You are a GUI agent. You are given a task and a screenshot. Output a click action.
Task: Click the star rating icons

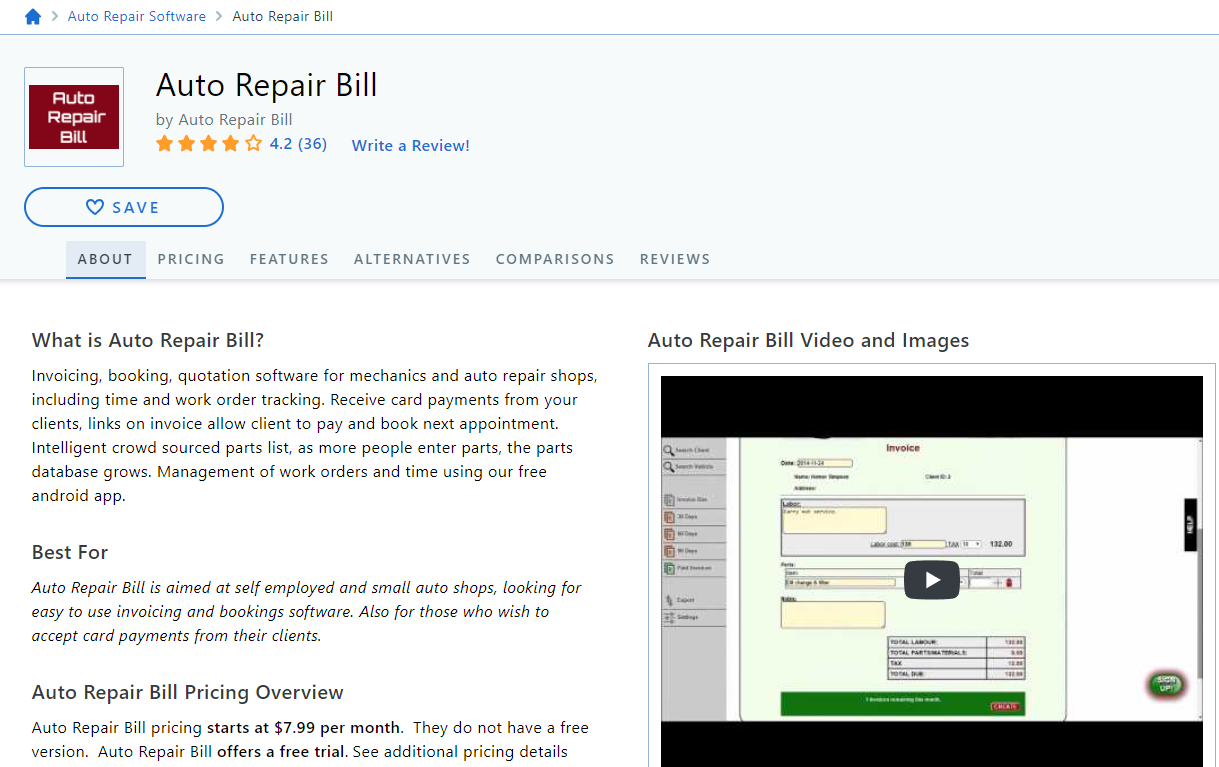209,144
